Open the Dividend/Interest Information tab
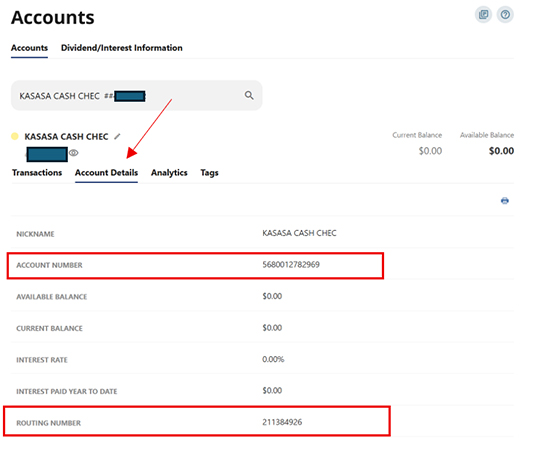The height and width of the screenshot is (452, 533). (122, 48)
